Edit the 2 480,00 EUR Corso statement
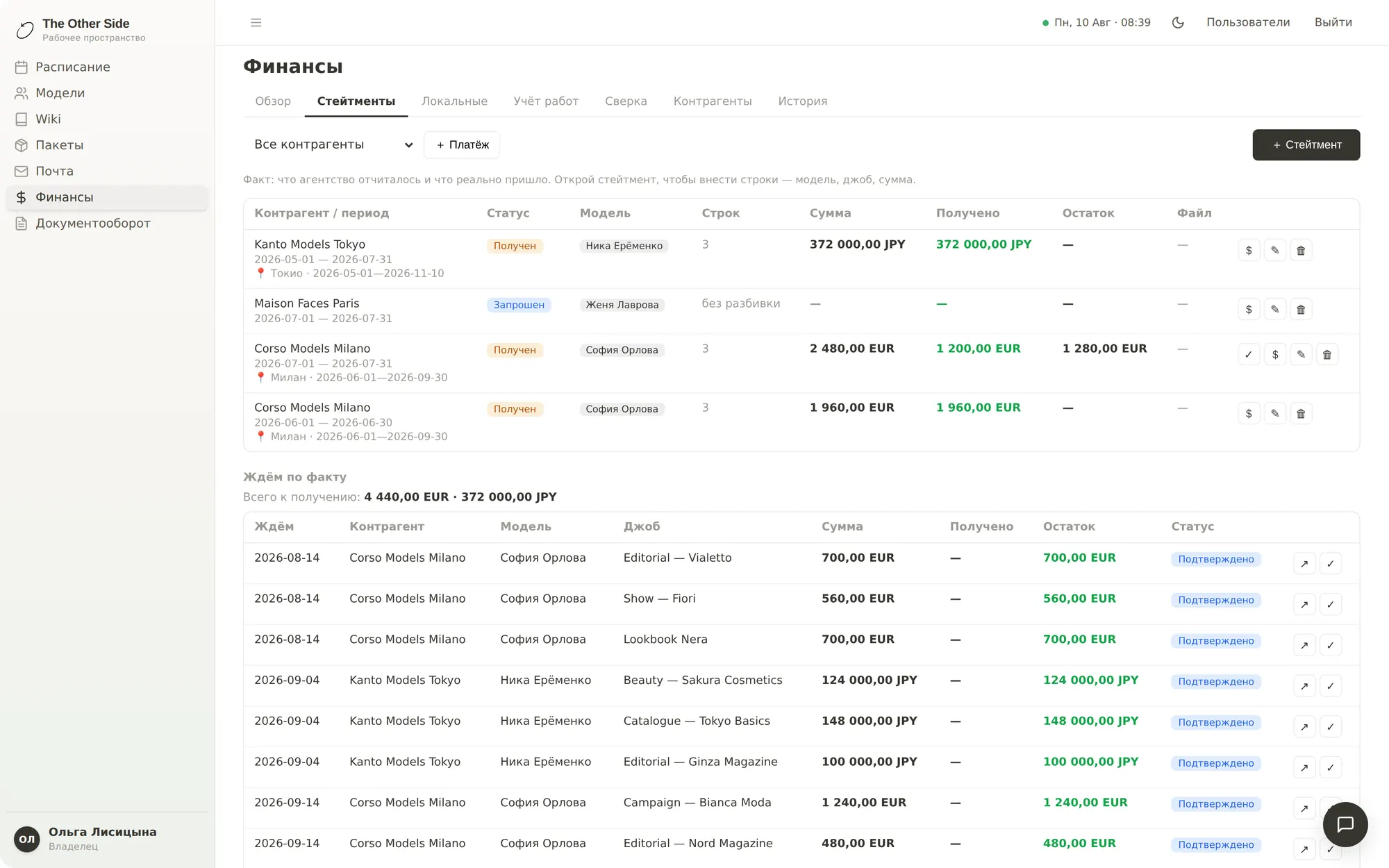This screenshot has width=1389, height=868. click(1301, 355)
